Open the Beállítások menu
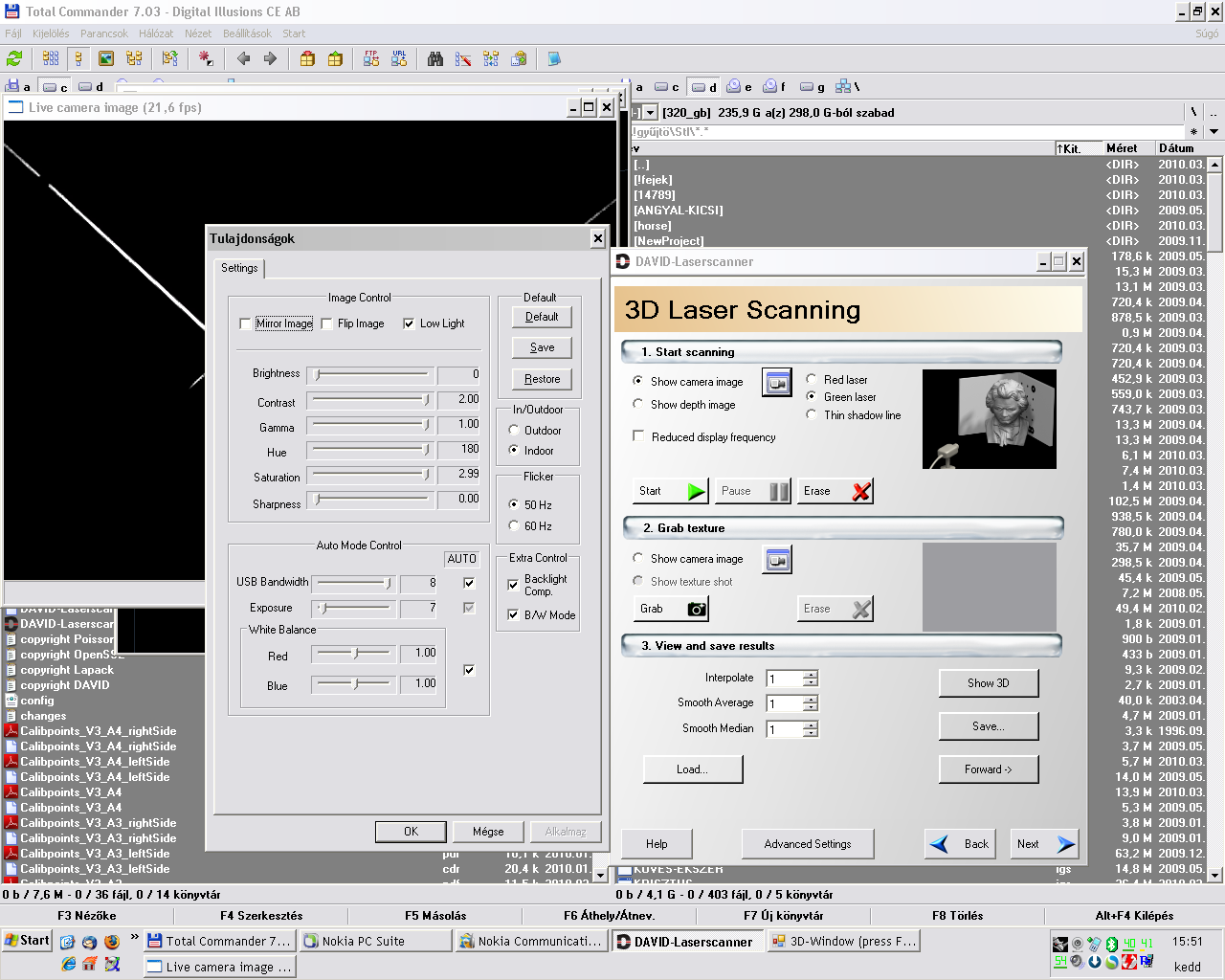Screen dimensions: 1225x980 pos(247,33)
